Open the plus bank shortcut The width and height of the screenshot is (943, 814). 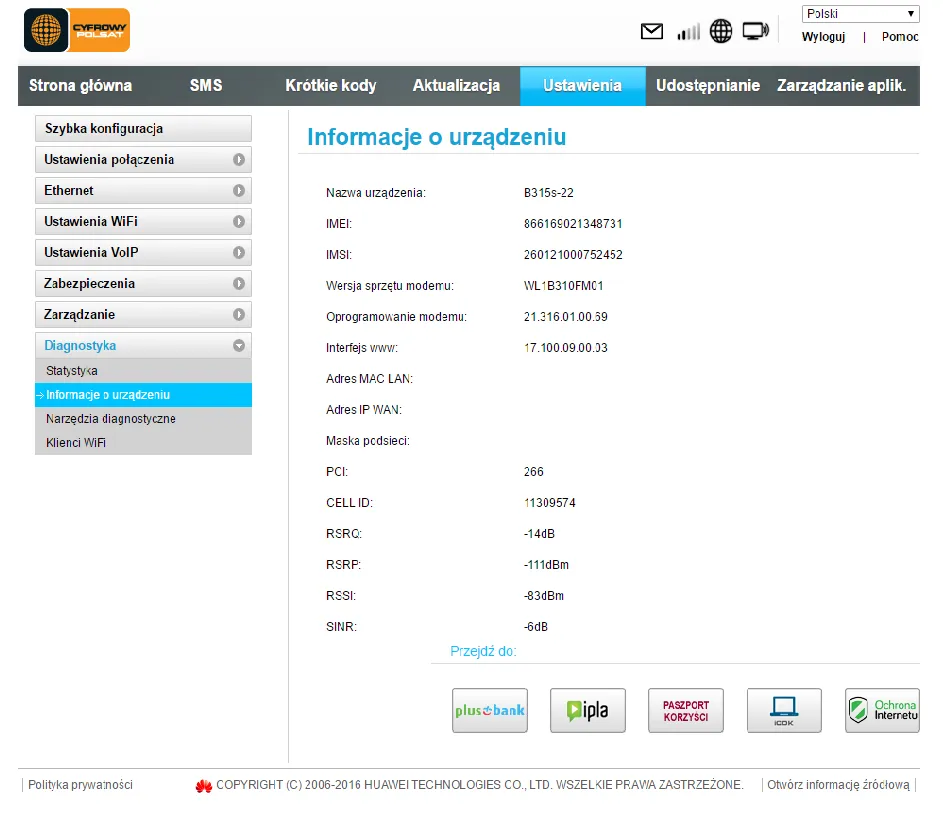490,711
